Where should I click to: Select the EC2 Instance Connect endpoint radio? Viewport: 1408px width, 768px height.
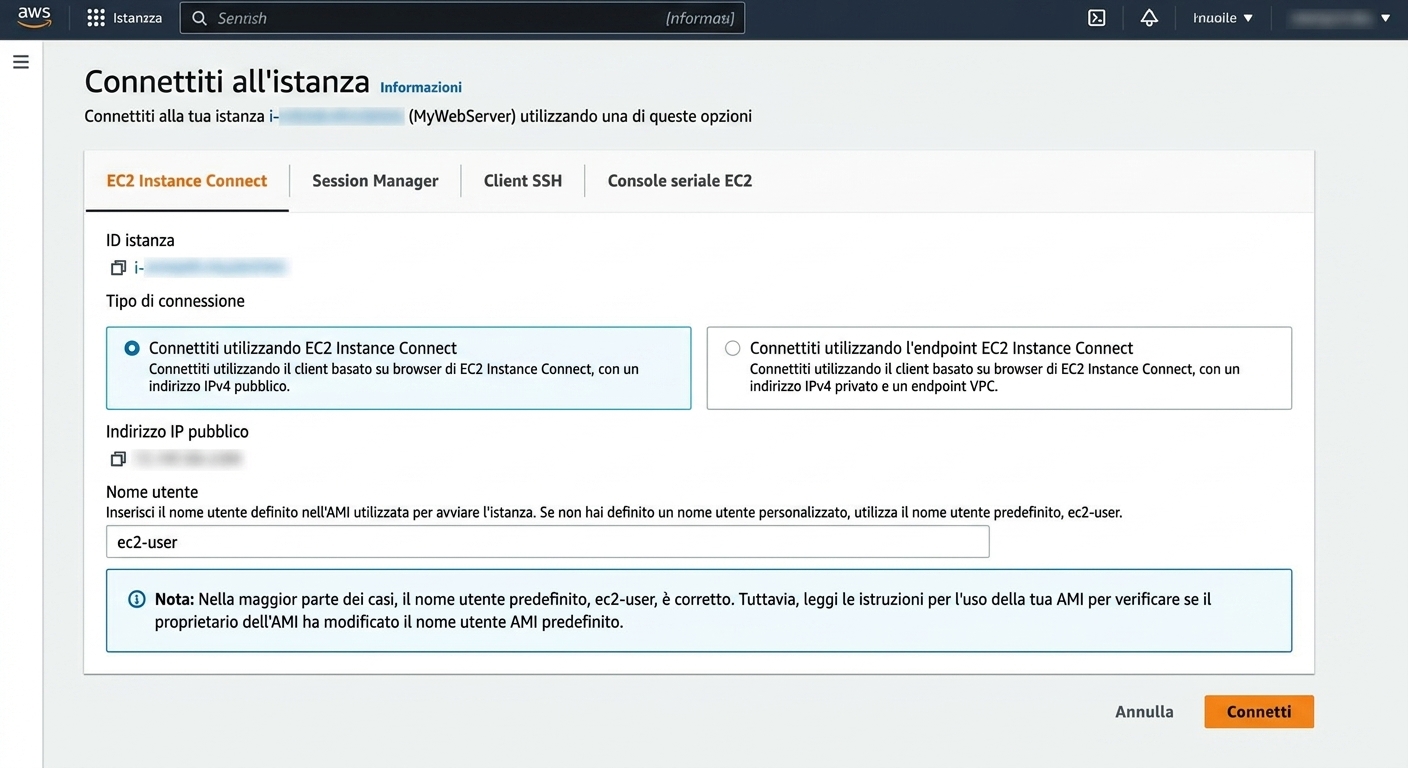pyautogui.click(x=733, y=348)
